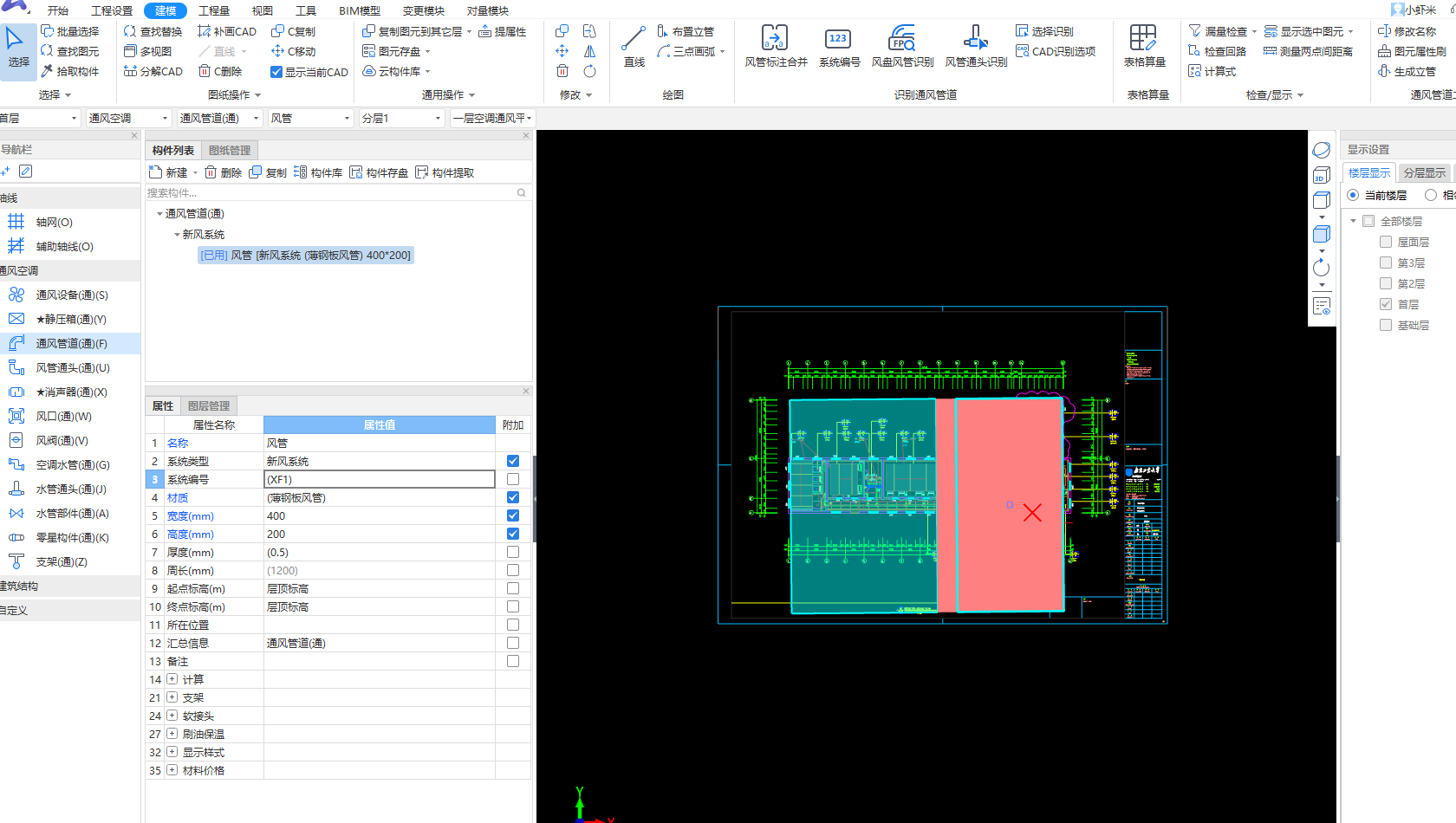Open the 查找图元 tool

70,51
